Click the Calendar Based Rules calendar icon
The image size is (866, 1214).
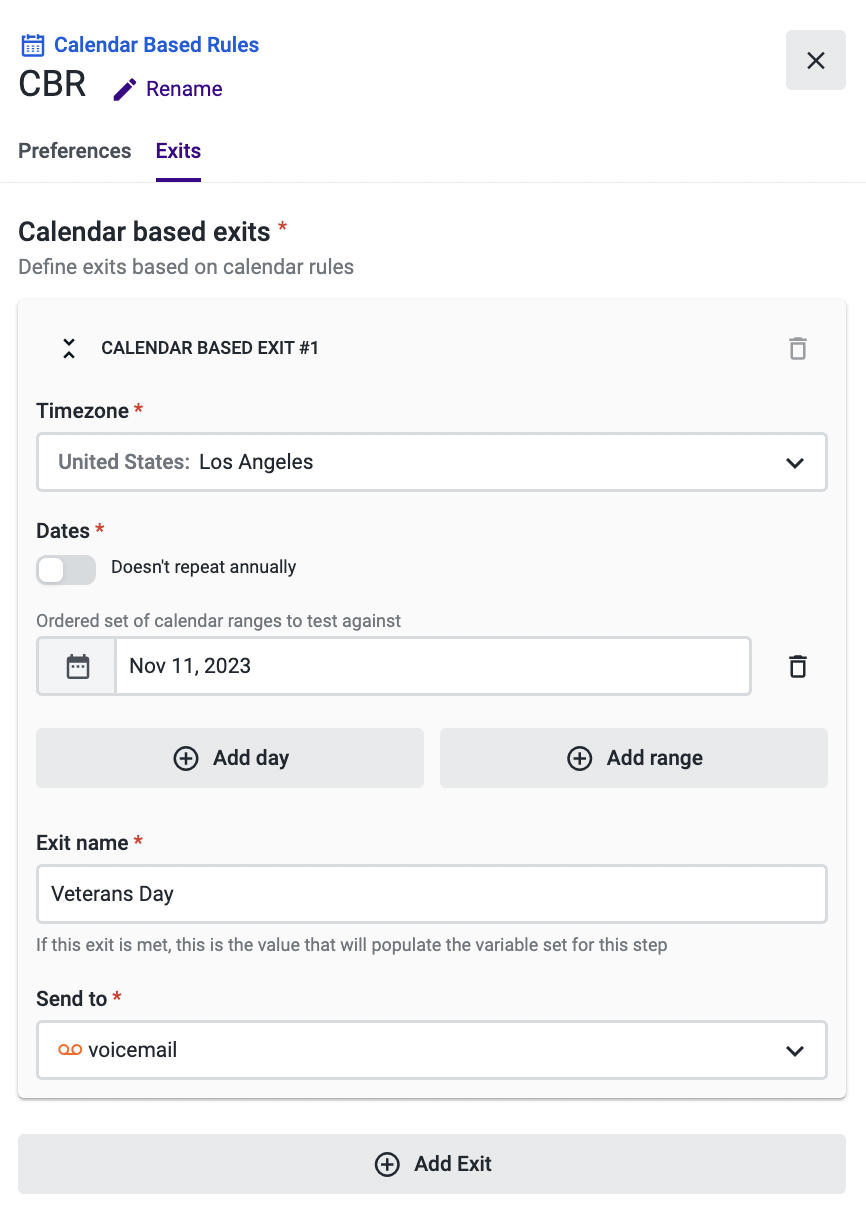pos(33,45)
